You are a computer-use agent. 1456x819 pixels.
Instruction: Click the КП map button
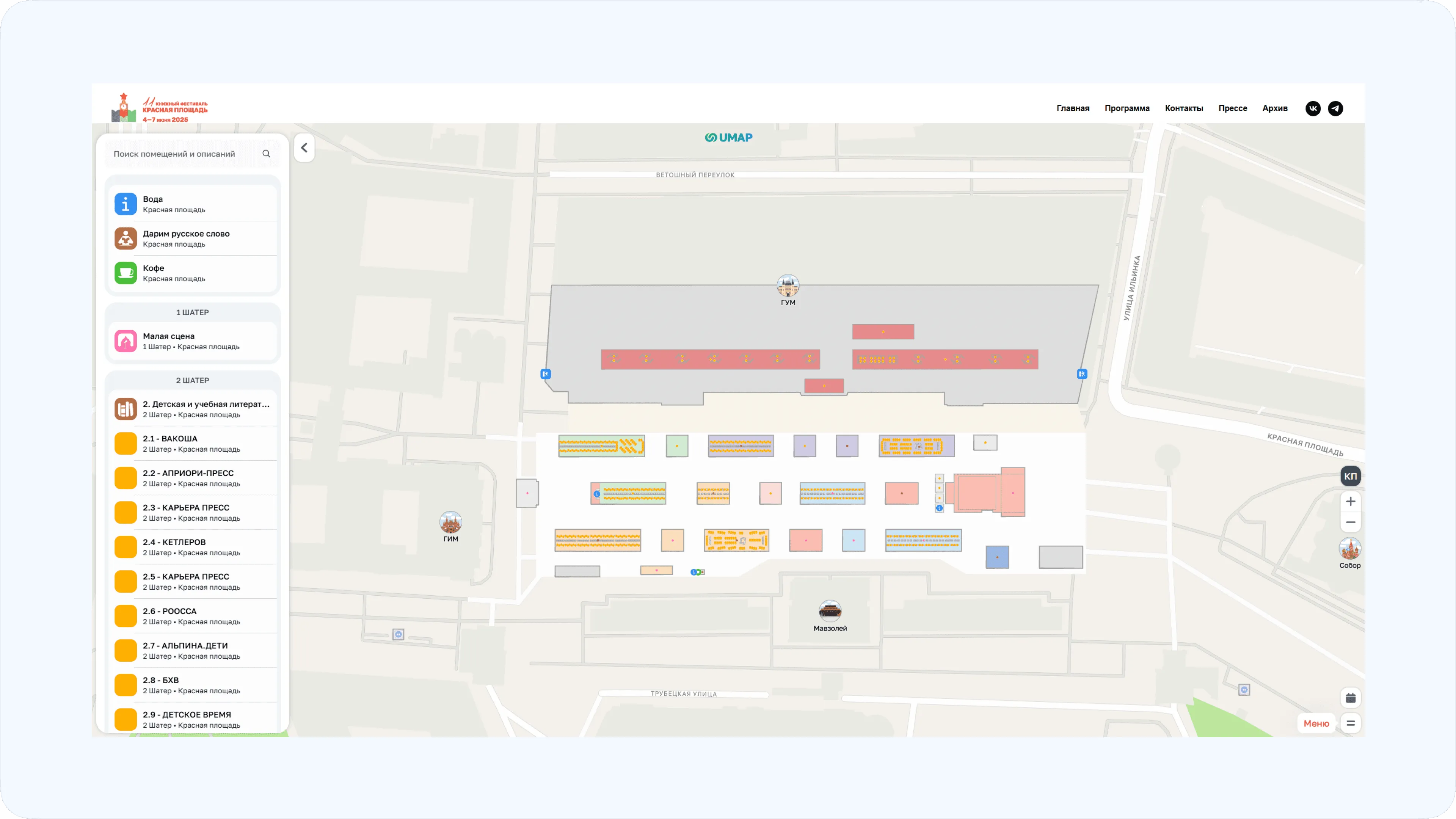click(x=1350, y=476)
